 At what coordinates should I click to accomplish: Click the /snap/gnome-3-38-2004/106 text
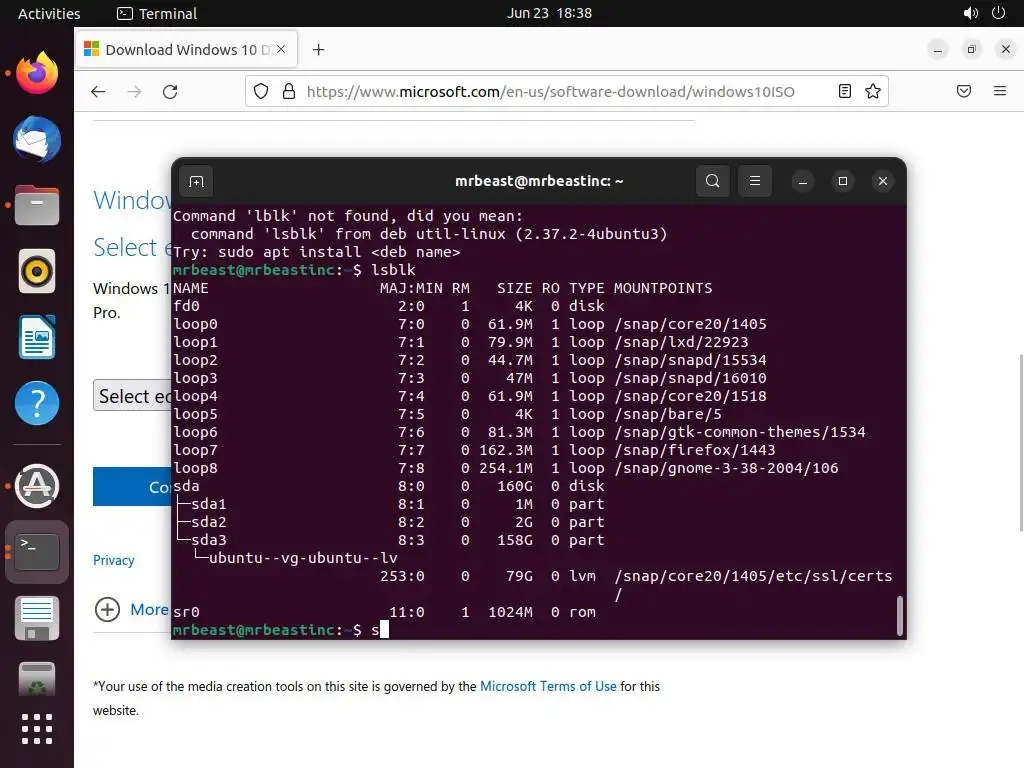[726, 468]
